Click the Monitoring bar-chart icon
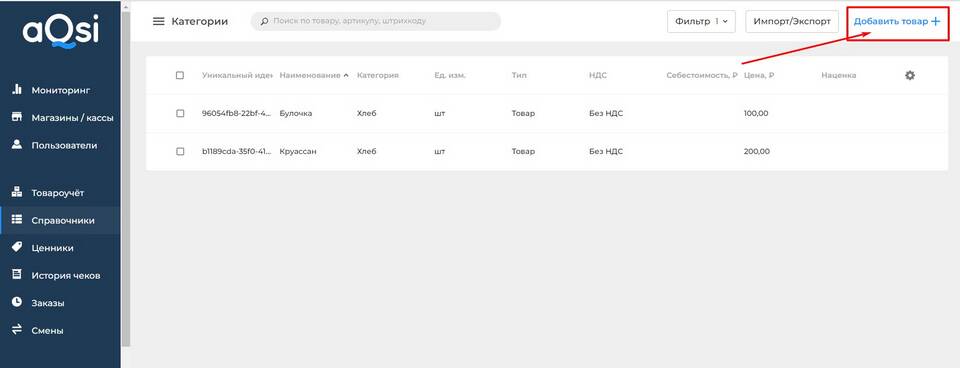This screenshot has width=960, height=368. click(17, 90)
